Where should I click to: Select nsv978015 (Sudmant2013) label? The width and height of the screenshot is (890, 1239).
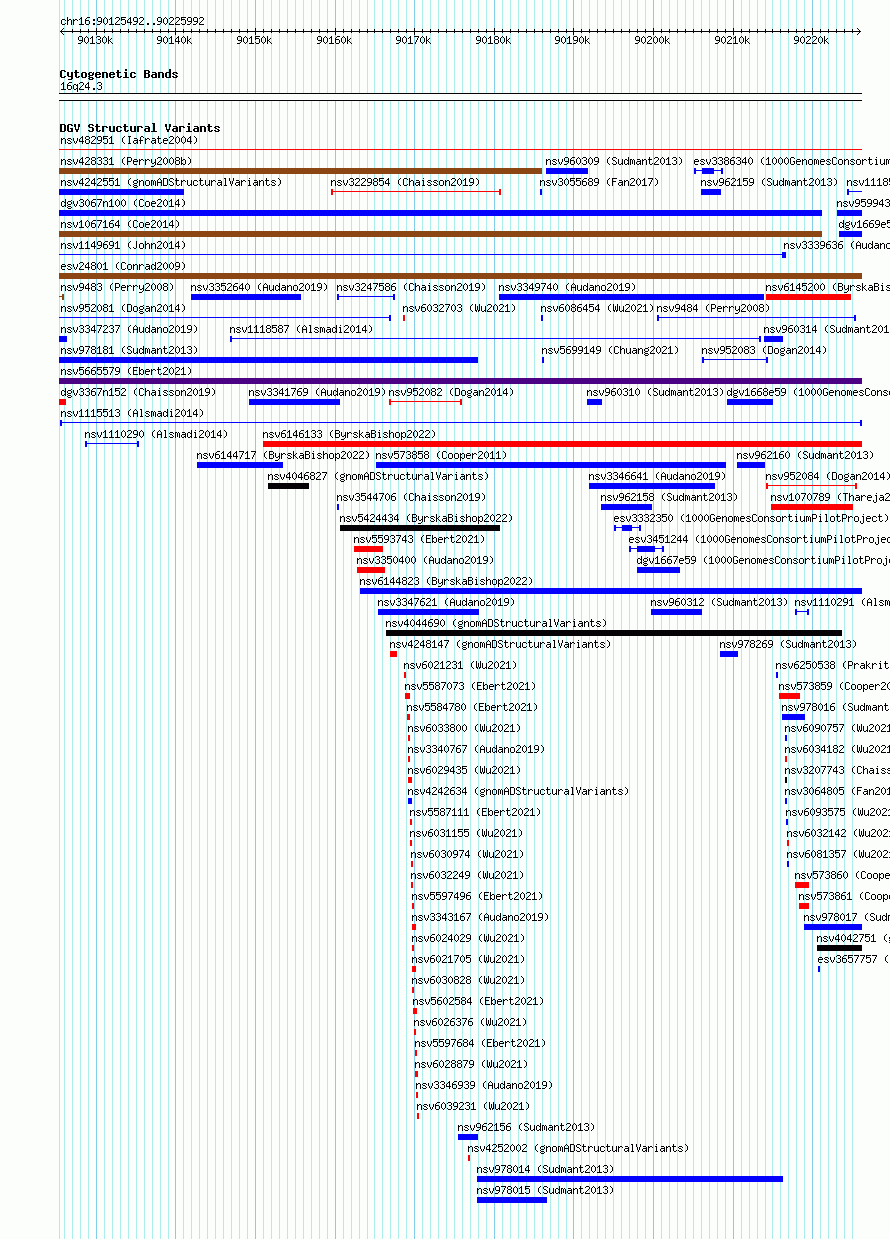(545, 1190)
